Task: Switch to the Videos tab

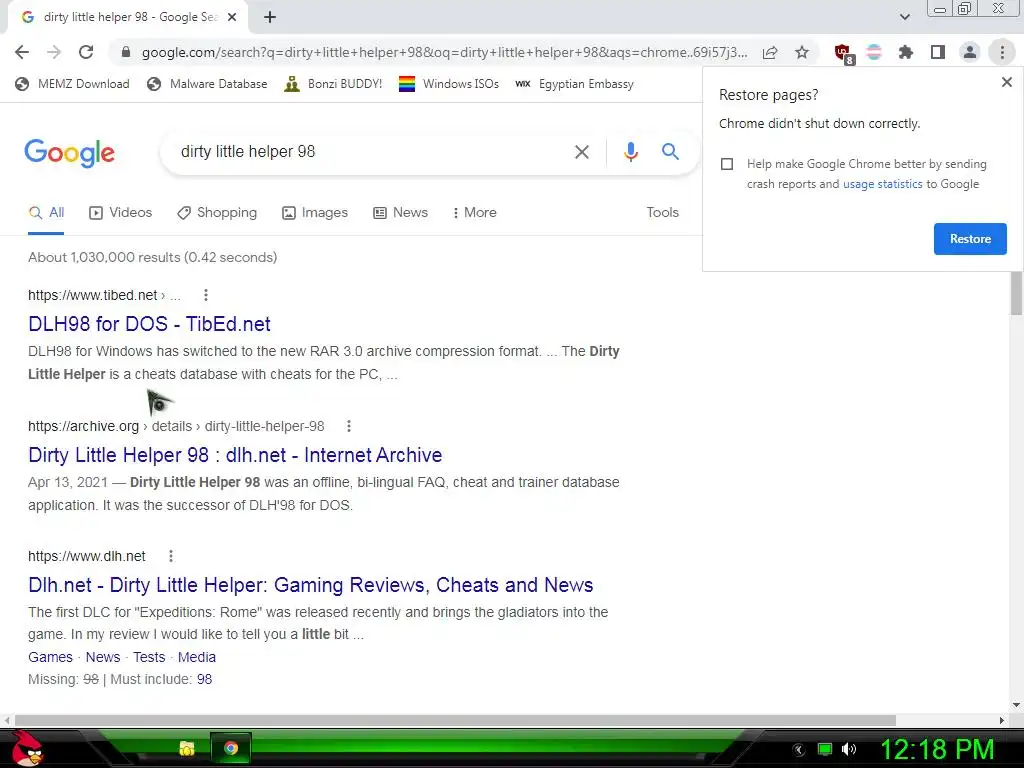Action: click(121, 213)
